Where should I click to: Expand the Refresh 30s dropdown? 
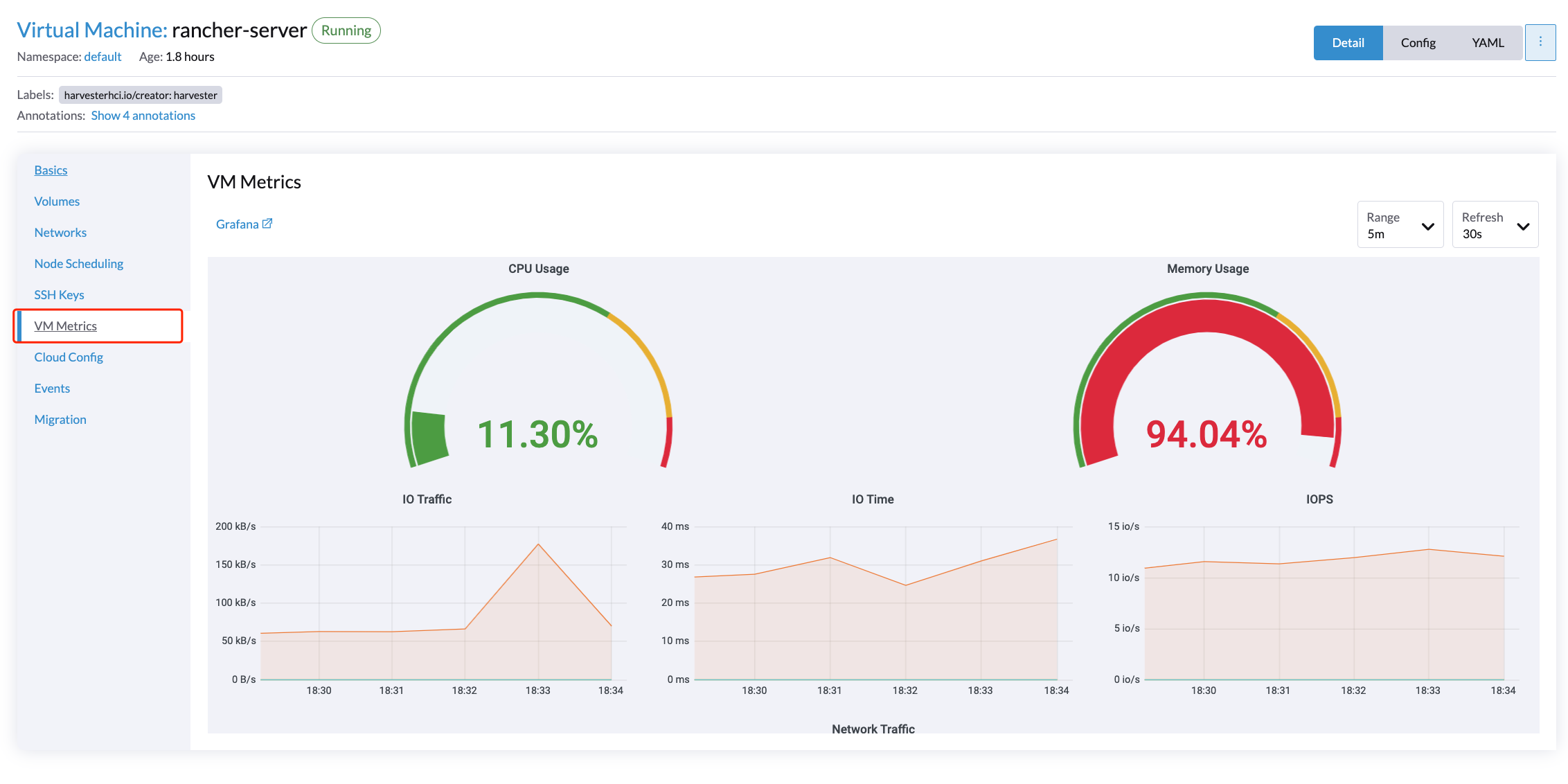(x=1495, y=224)
